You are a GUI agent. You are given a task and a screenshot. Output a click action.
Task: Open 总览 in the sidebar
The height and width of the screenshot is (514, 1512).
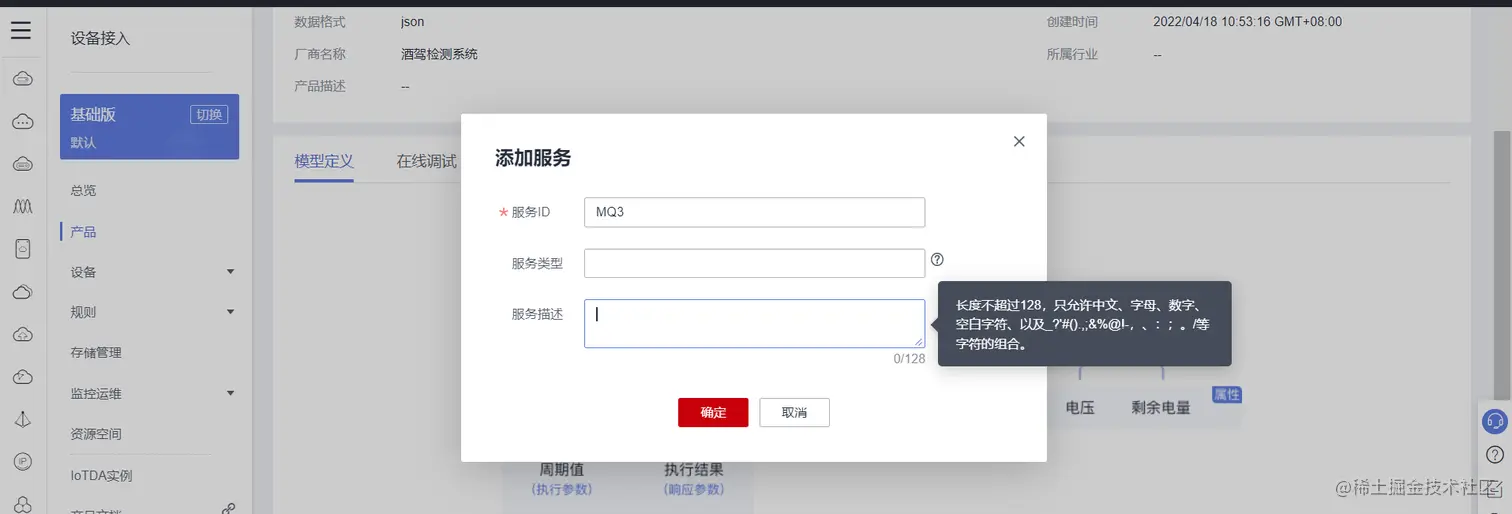(x=84, y=190)
